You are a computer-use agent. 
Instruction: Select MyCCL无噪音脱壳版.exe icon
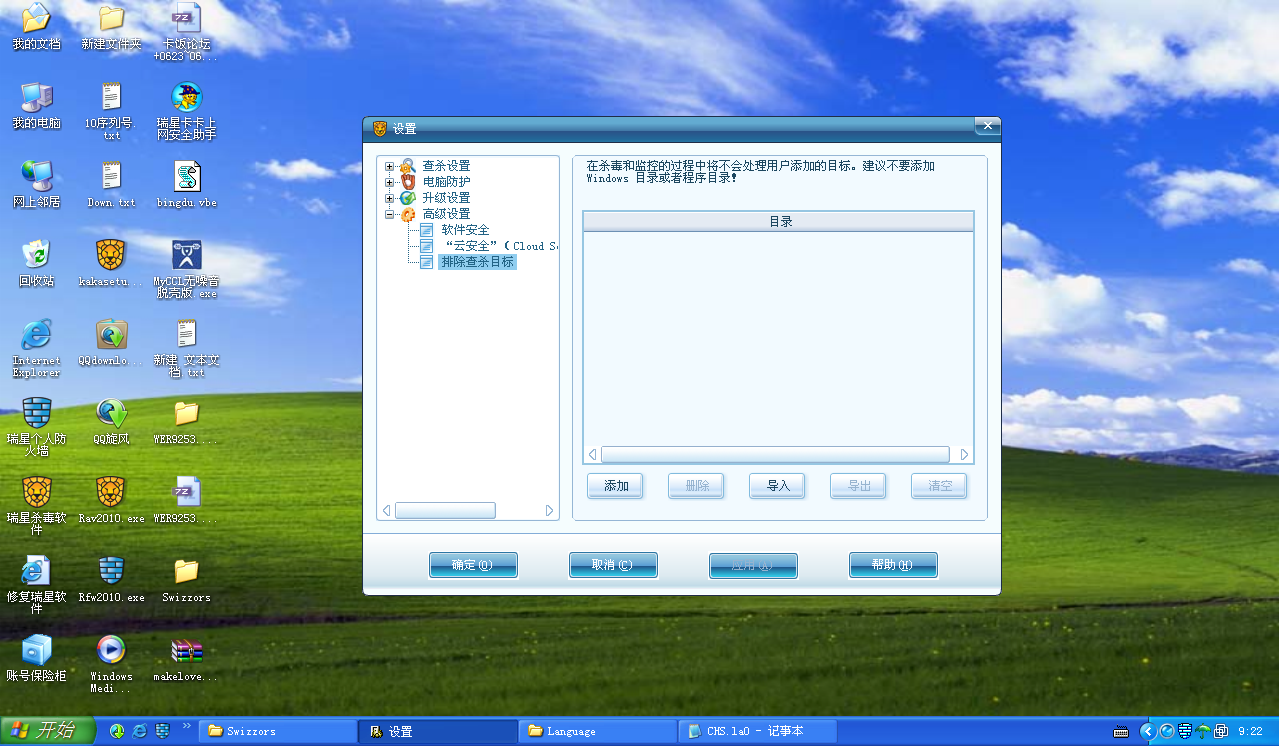point(186,269)
